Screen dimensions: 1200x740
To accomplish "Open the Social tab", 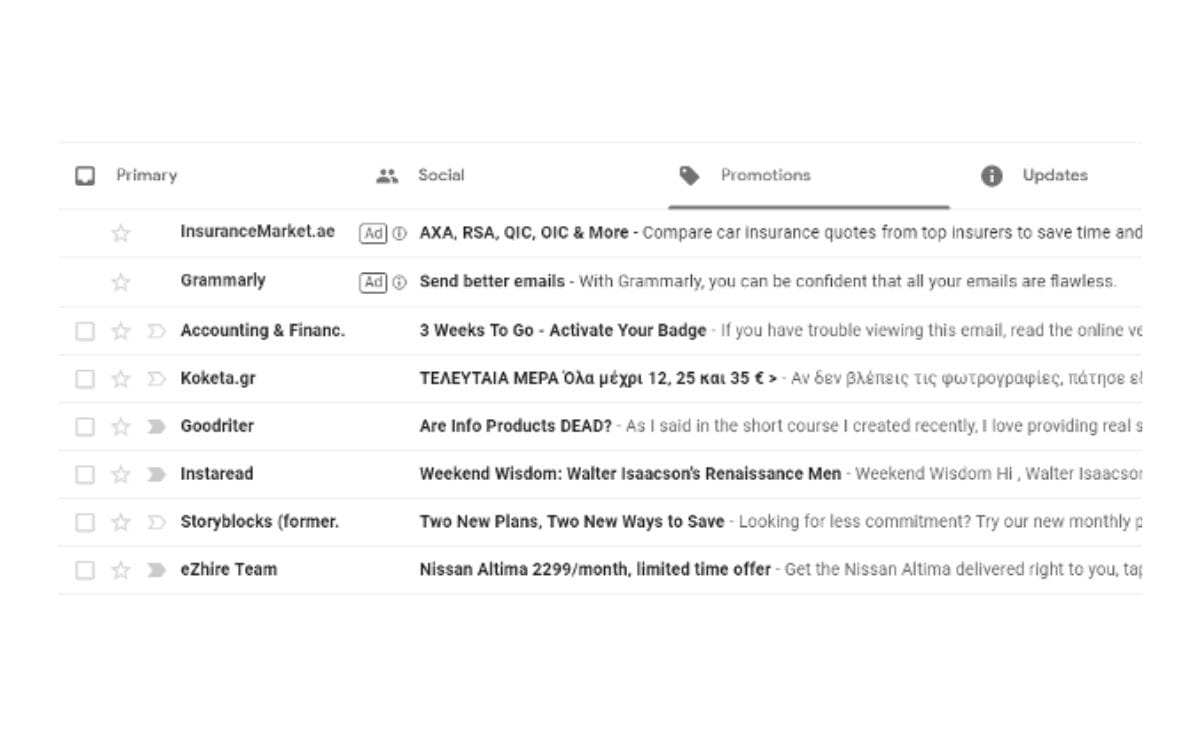I will pos(440,176).
